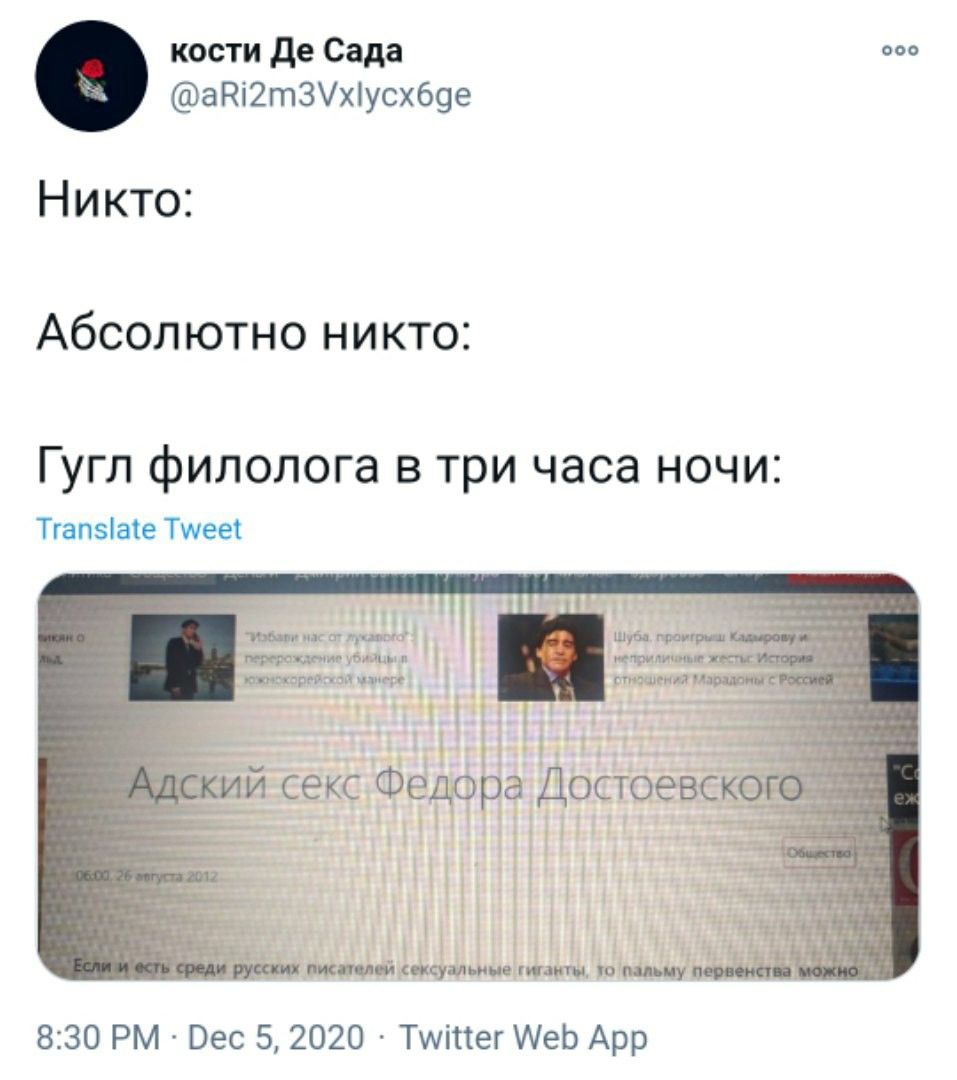The height and width of the screenshot is (1080, 957).
Task: Click the Адский секс Федора Достоевского title
Action: [466, 785]
